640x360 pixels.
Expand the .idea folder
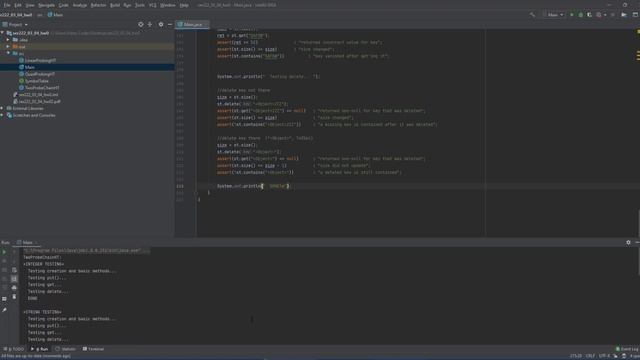(x=8, y=40)
